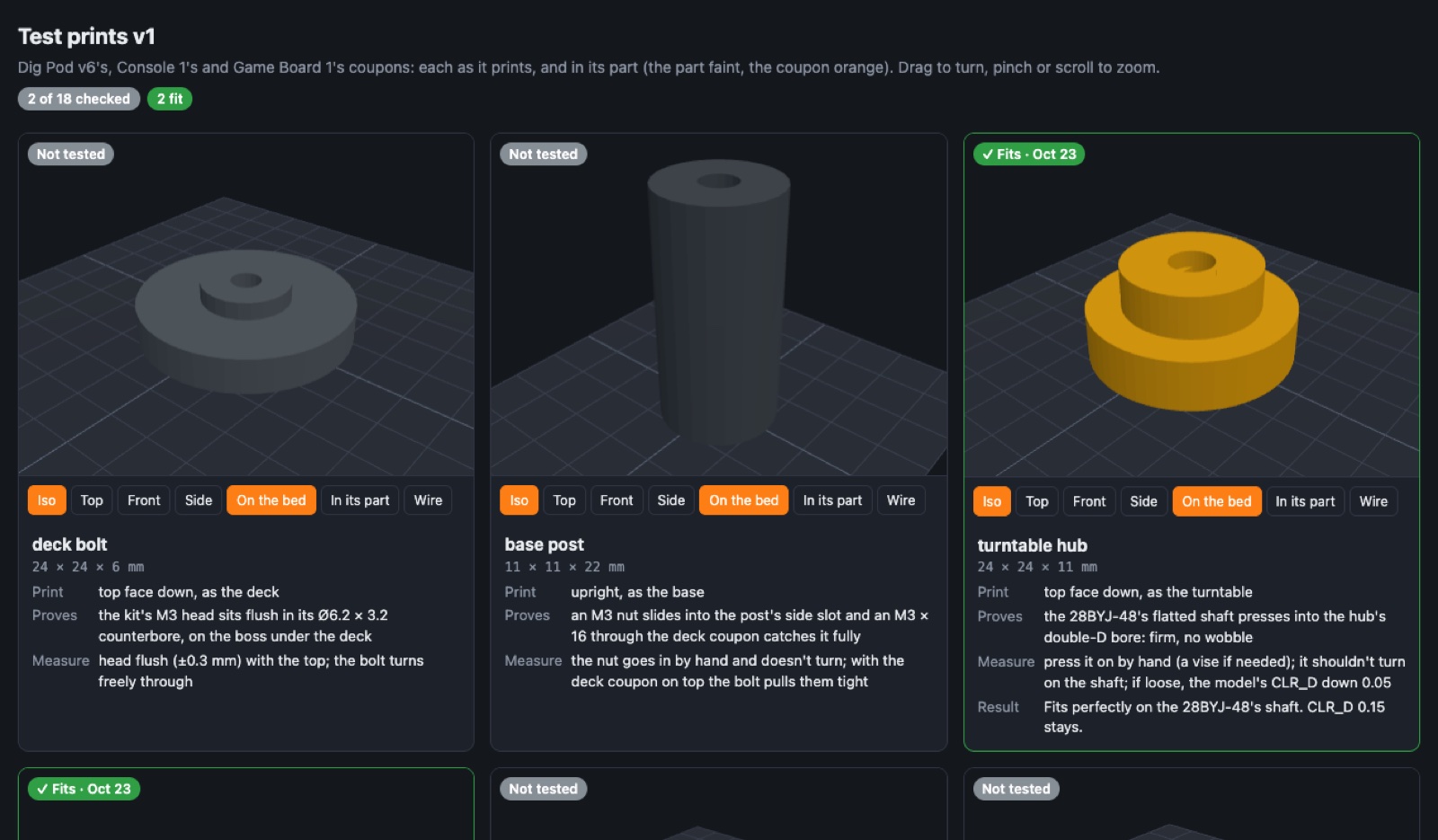This screenshot has width=1438, height=840.
Task: Show turntable hub Side view
Action: coord(1144,501)
